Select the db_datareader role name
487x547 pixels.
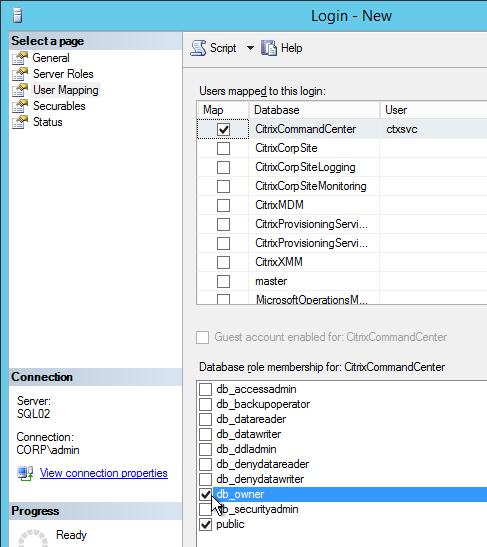pos(251,419)
